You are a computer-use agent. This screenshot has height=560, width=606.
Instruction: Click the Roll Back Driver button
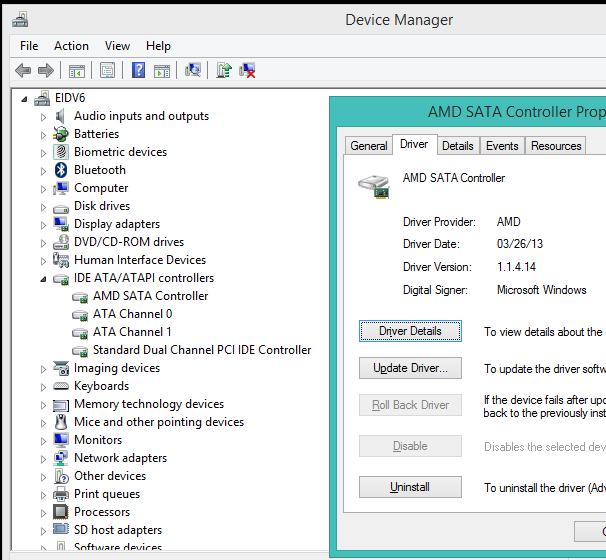(x=410, y=405)
